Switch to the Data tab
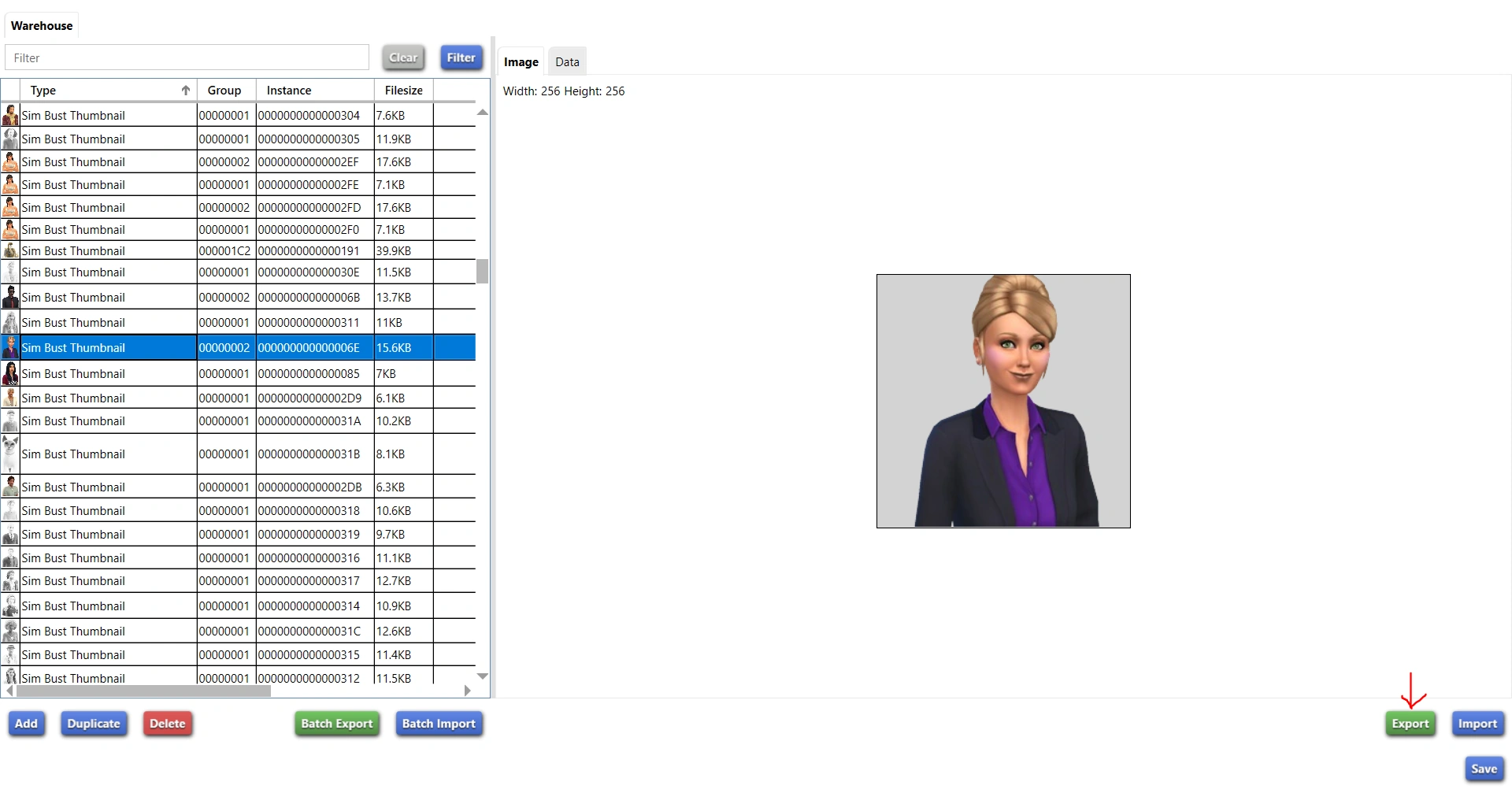1512x789 pixels. point(567,61)
